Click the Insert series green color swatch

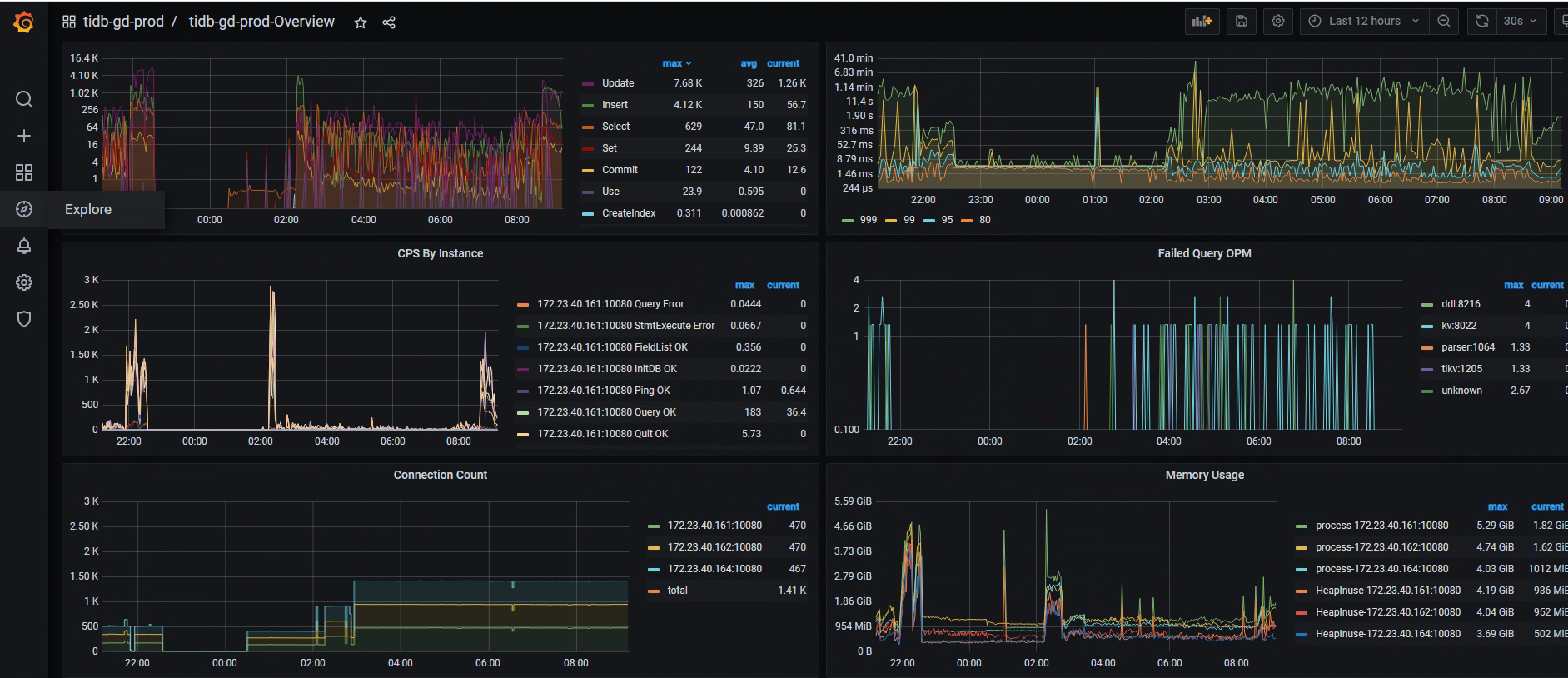pyautogui.click(x=588, y=105)
